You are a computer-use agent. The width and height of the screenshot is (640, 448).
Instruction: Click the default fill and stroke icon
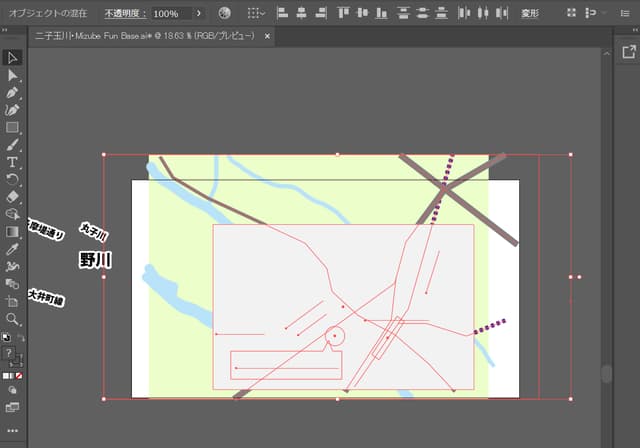pos(6,337)
